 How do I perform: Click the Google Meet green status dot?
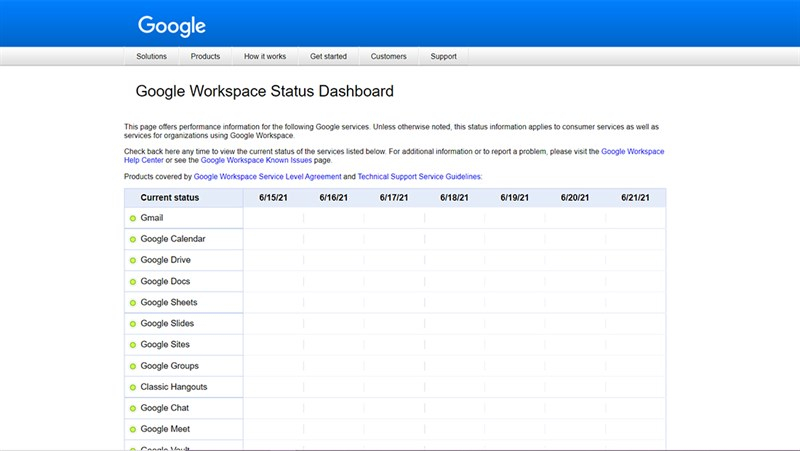point(133,430)
